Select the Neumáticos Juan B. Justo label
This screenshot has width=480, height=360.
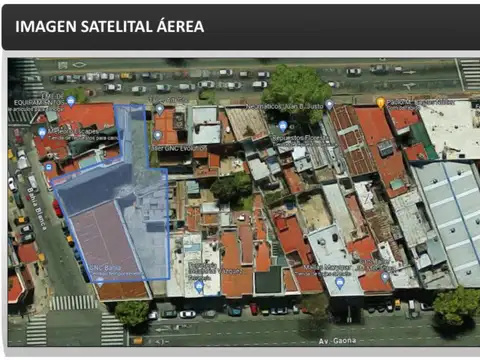click(x=285, y=106)
